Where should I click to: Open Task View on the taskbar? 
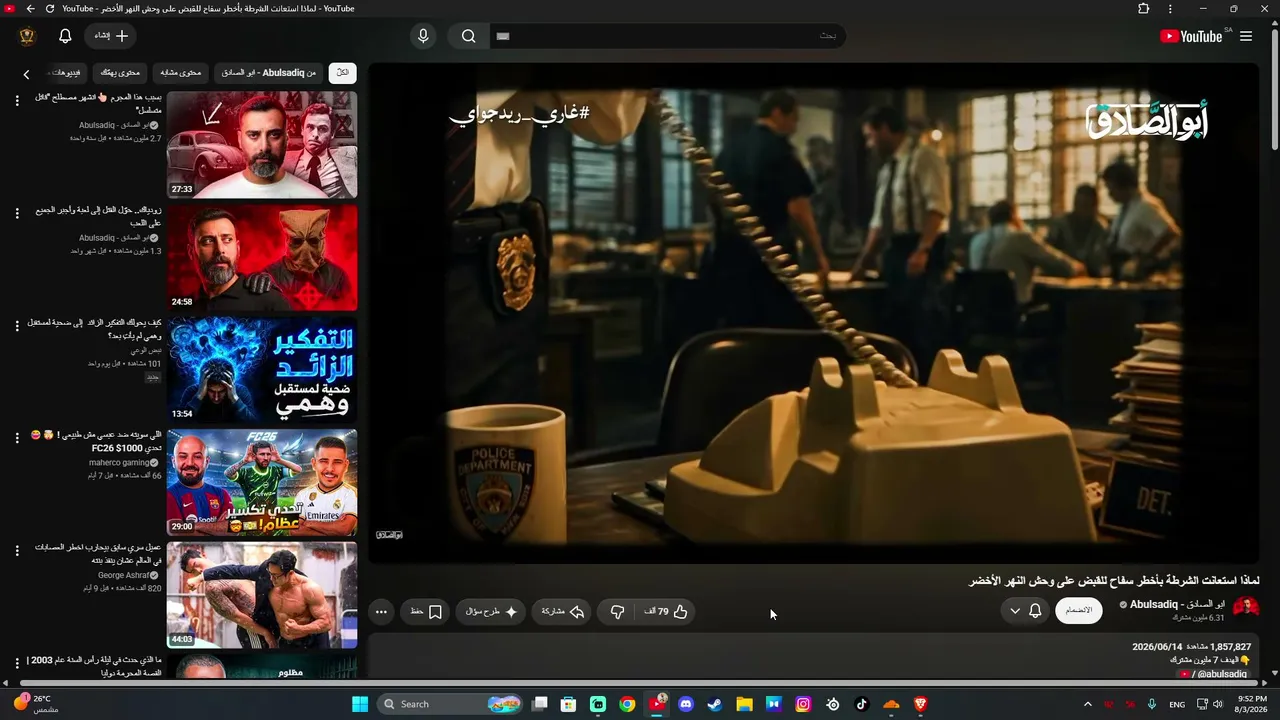540,704
